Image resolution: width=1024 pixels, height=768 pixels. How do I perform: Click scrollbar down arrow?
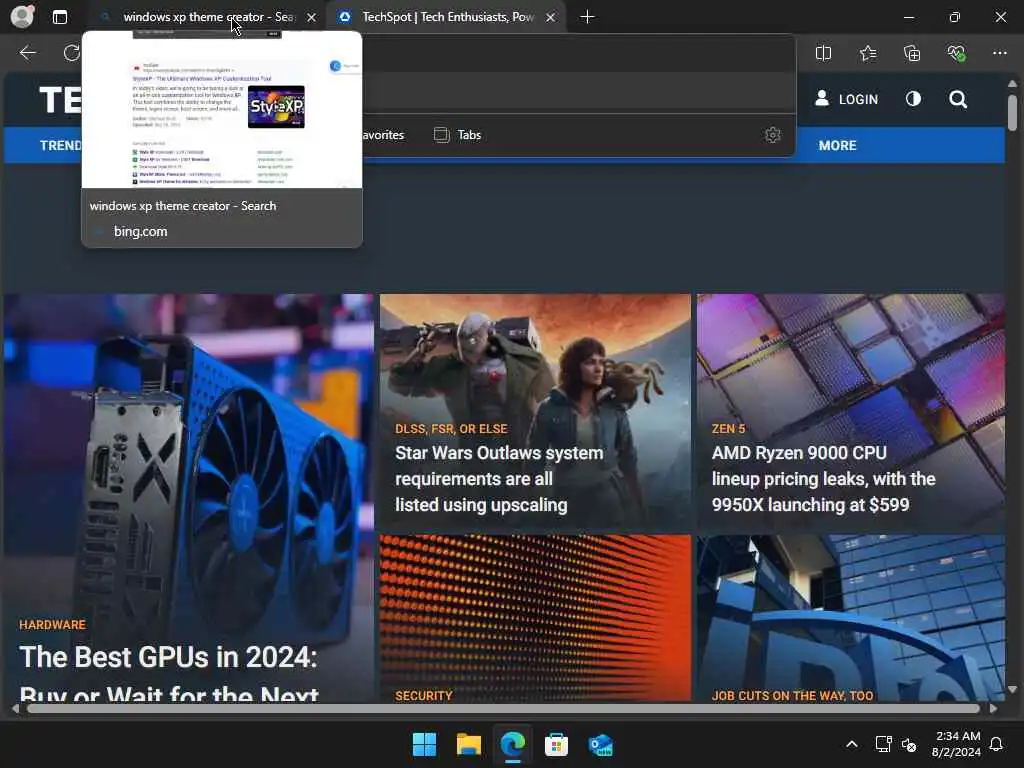click(x=1012, y=690)
